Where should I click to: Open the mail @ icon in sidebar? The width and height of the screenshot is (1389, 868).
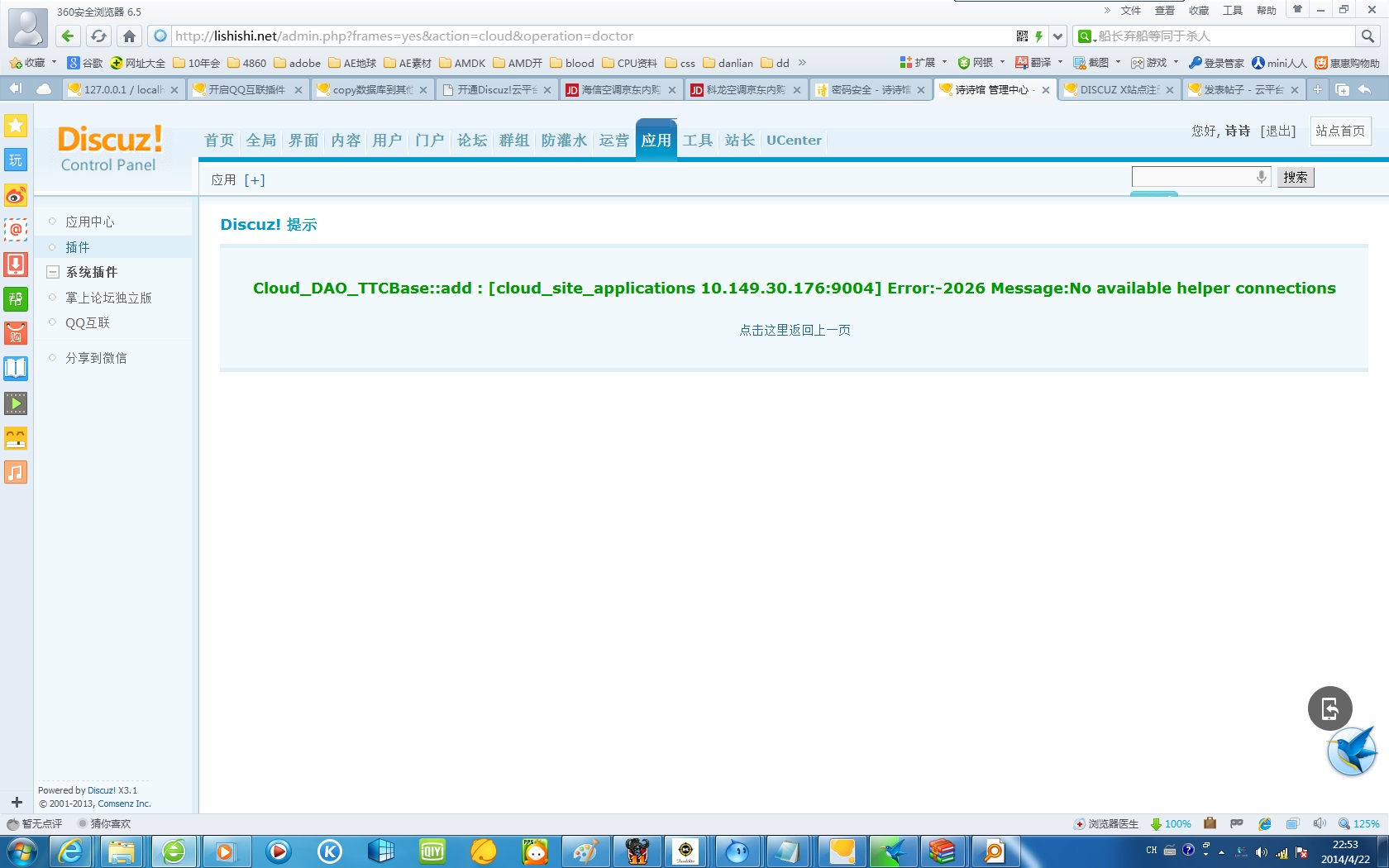pyautogui.click(x=16, y=230)
